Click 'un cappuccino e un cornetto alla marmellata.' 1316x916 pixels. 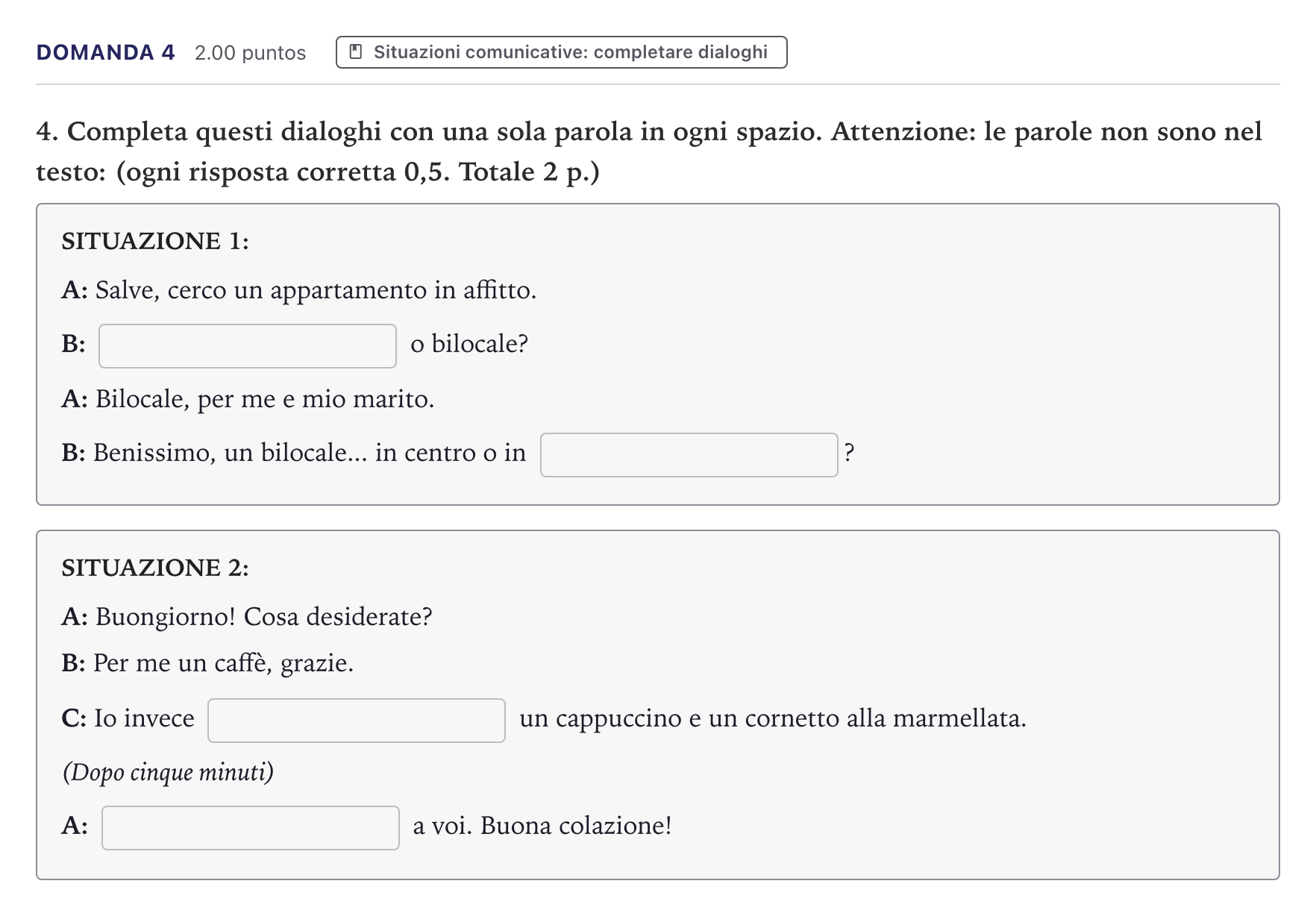[x=773, y=718]
